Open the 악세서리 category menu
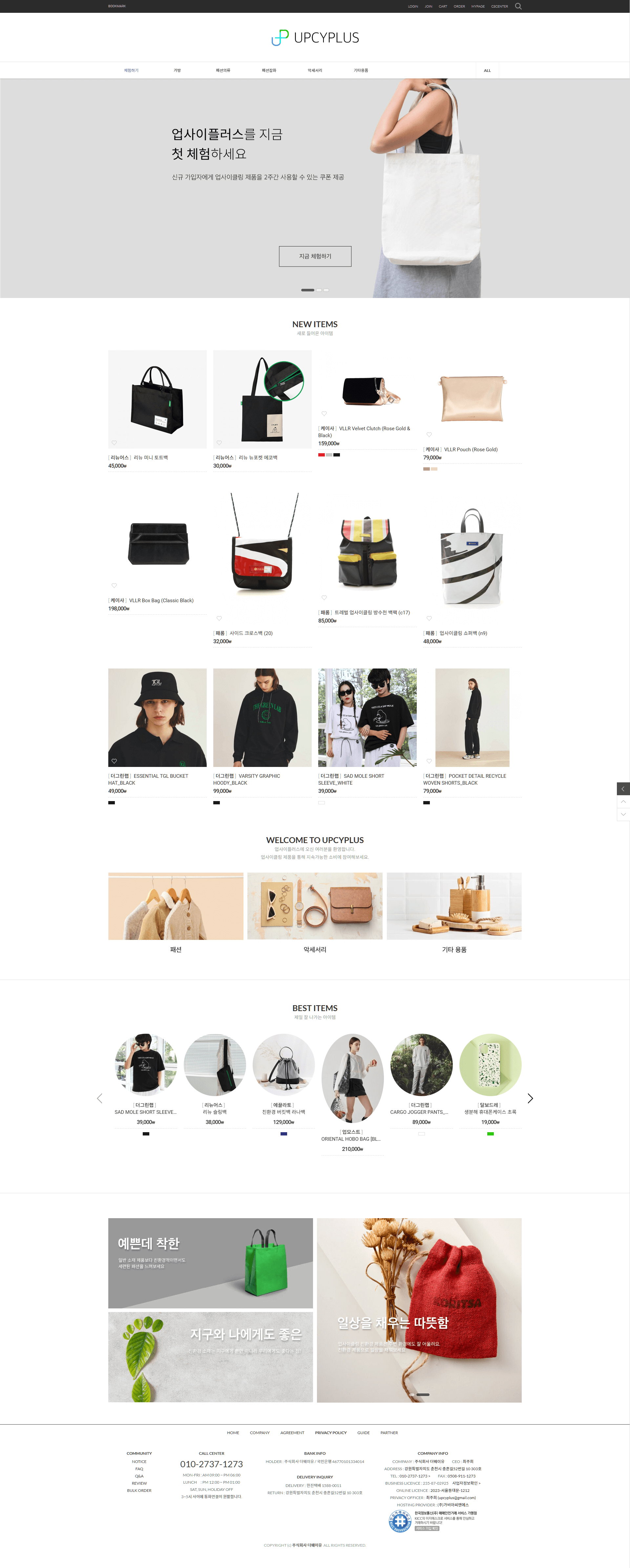The width and height of the screenshot is (630, 1568). pyautogui.click(x=315, y=71)
